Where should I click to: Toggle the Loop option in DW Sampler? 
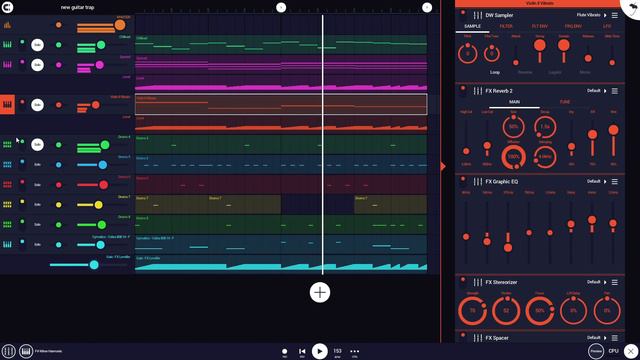click(x=495, y=72)
